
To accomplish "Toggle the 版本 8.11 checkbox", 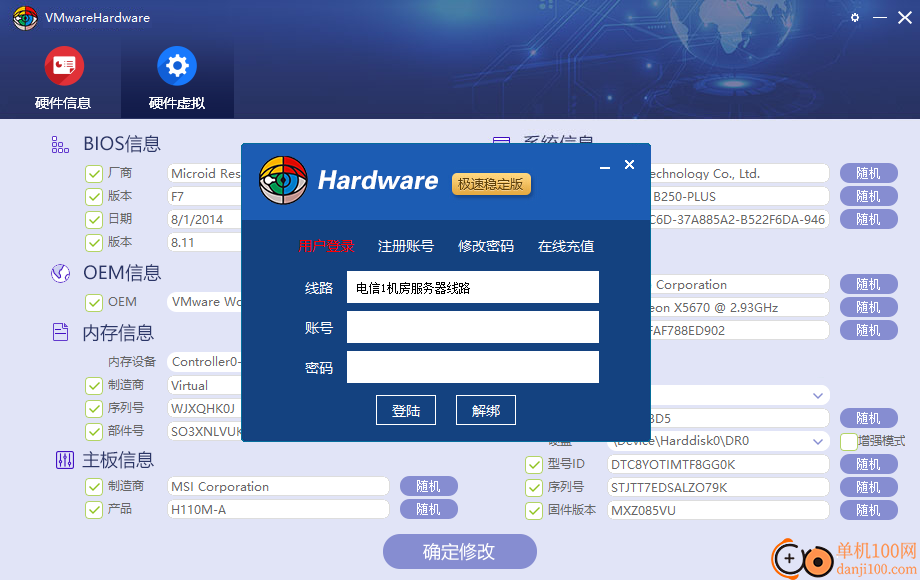I will (94, 242).
